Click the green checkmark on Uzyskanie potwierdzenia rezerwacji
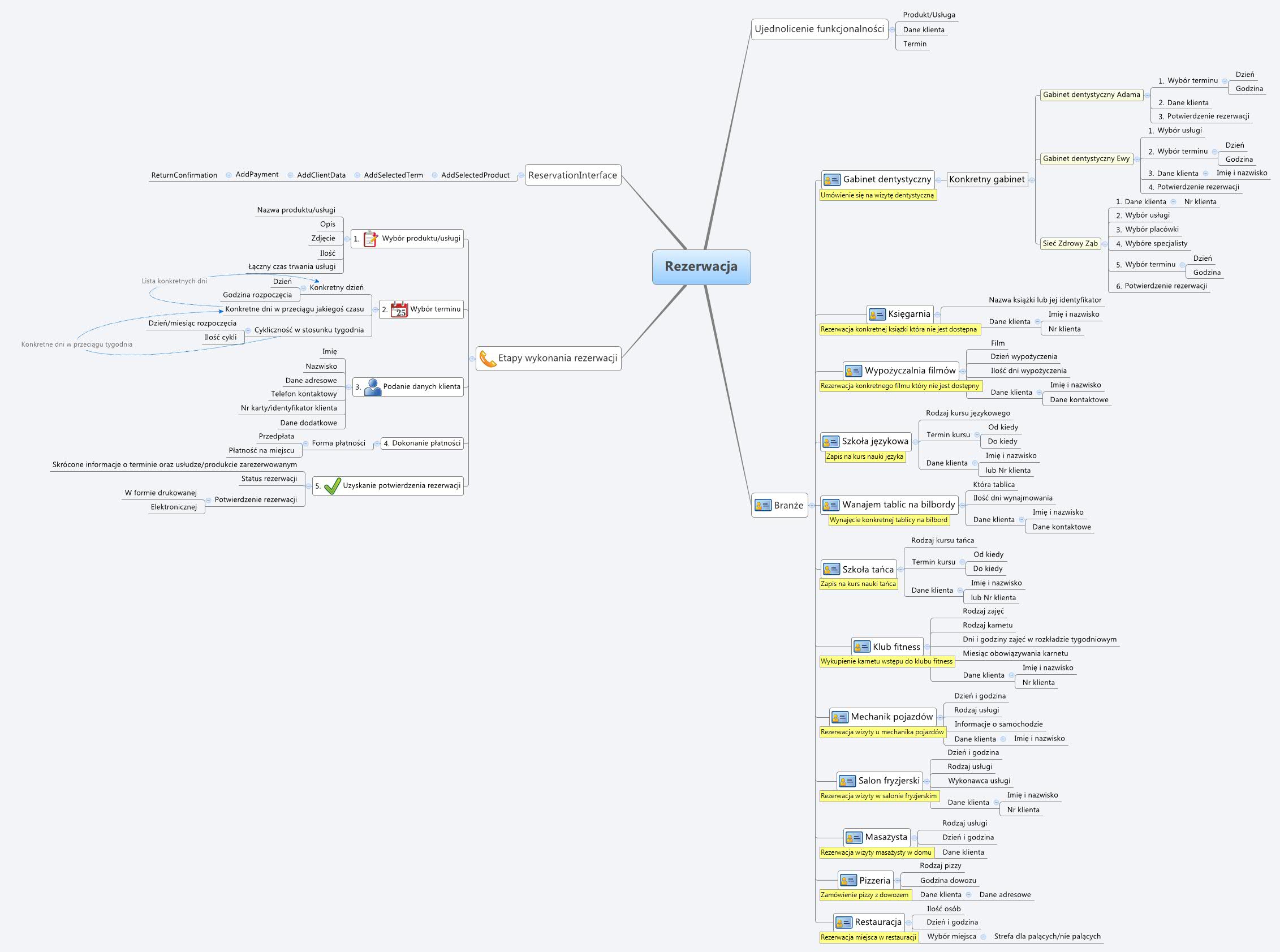Viewport: 1280px width, 952px height. [333, 486]
